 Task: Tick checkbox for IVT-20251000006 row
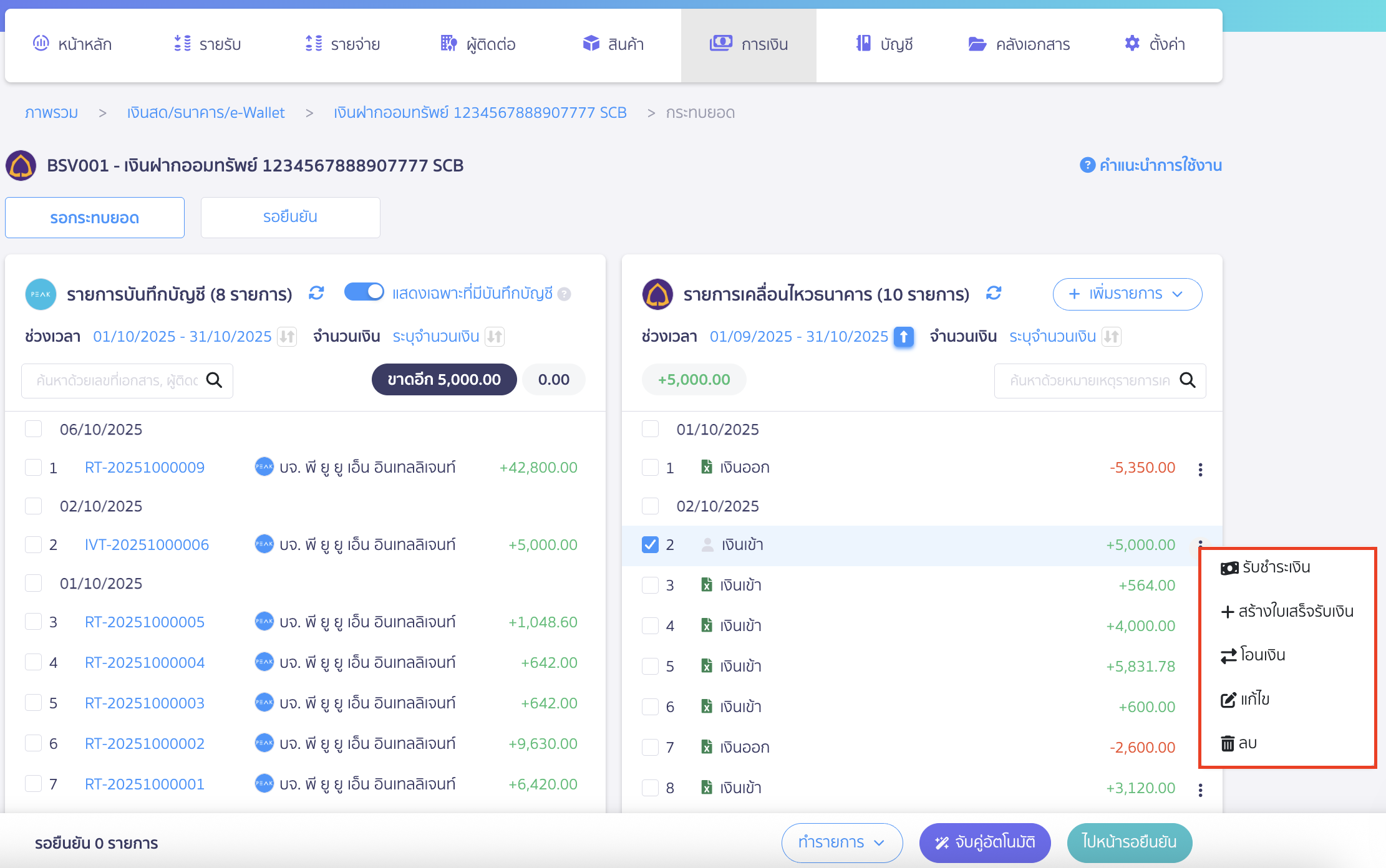tap(33, 544)
